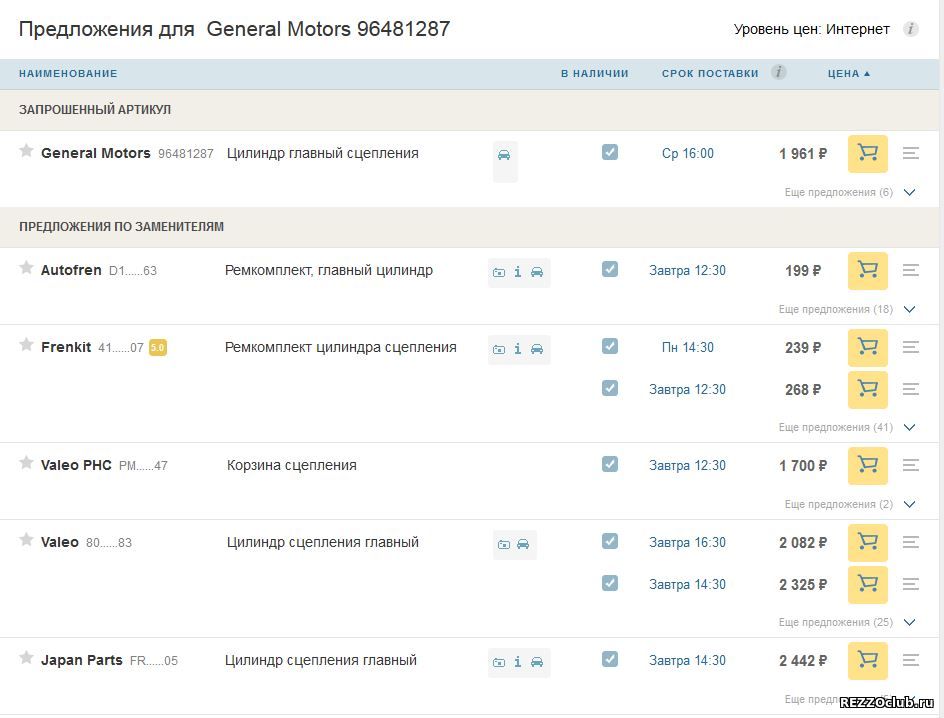944x718 pixels.
Task: Click the car applicability icon in General Motors row
Action: click(504, 155)
